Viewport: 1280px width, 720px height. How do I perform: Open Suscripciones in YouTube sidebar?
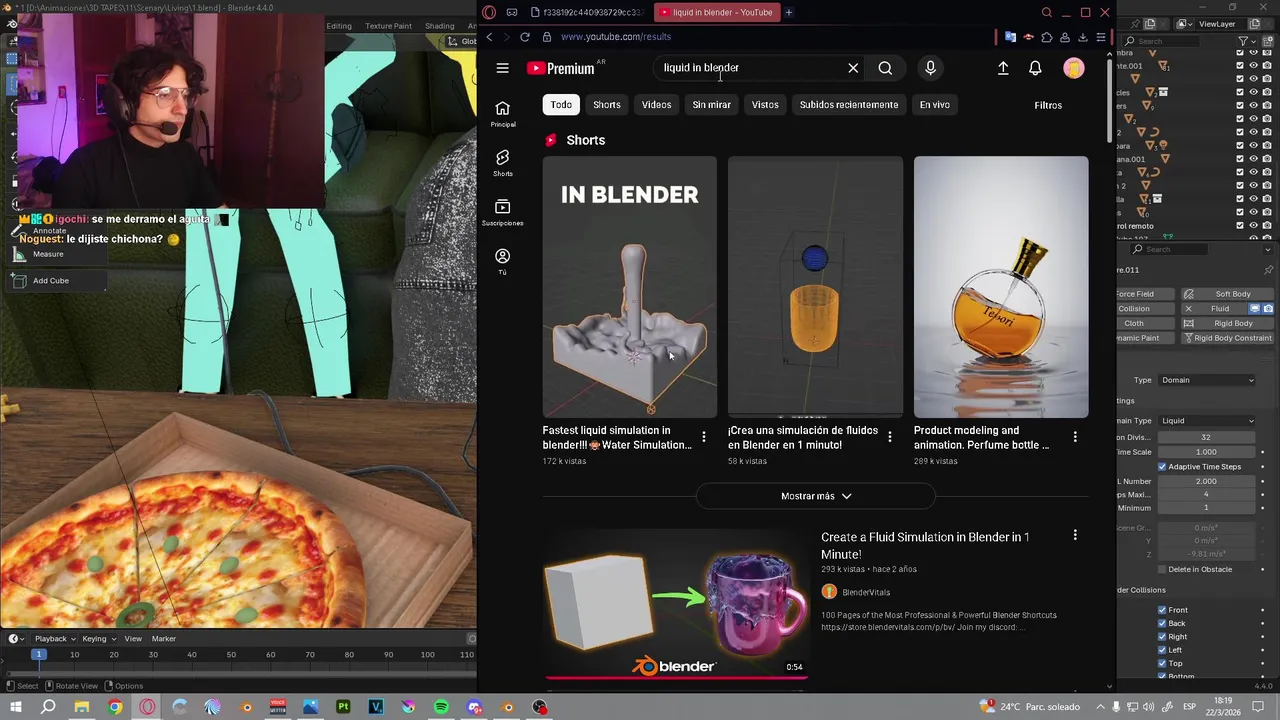(x=503, y=212)
